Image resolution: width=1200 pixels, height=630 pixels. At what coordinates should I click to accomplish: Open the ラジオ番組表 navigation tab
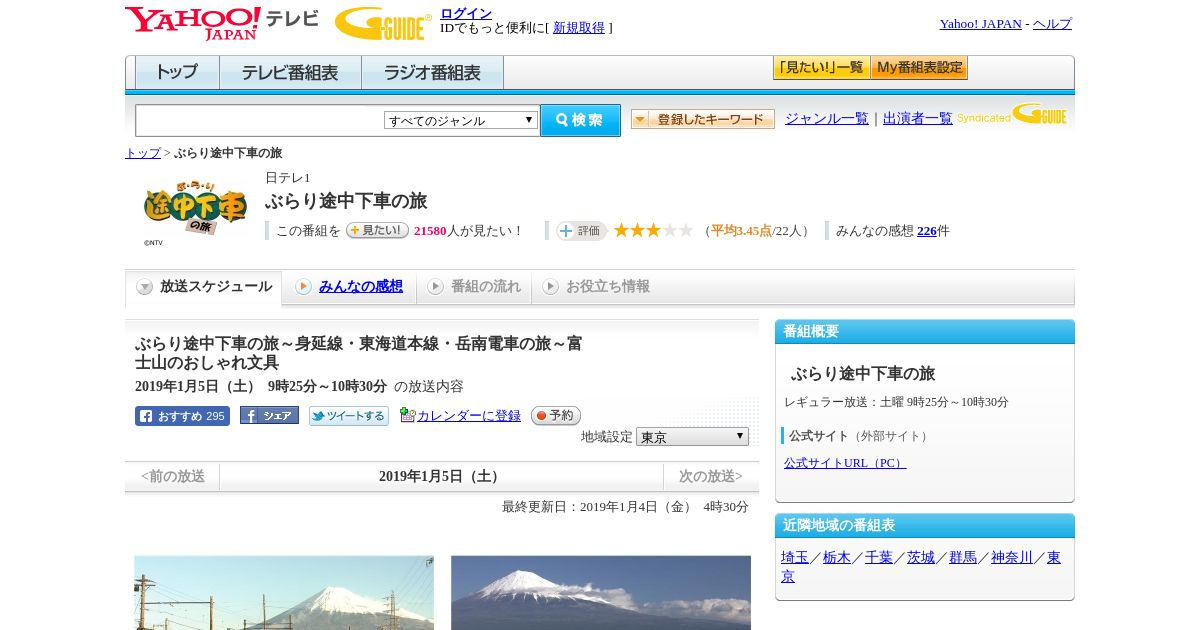point(432,73)
